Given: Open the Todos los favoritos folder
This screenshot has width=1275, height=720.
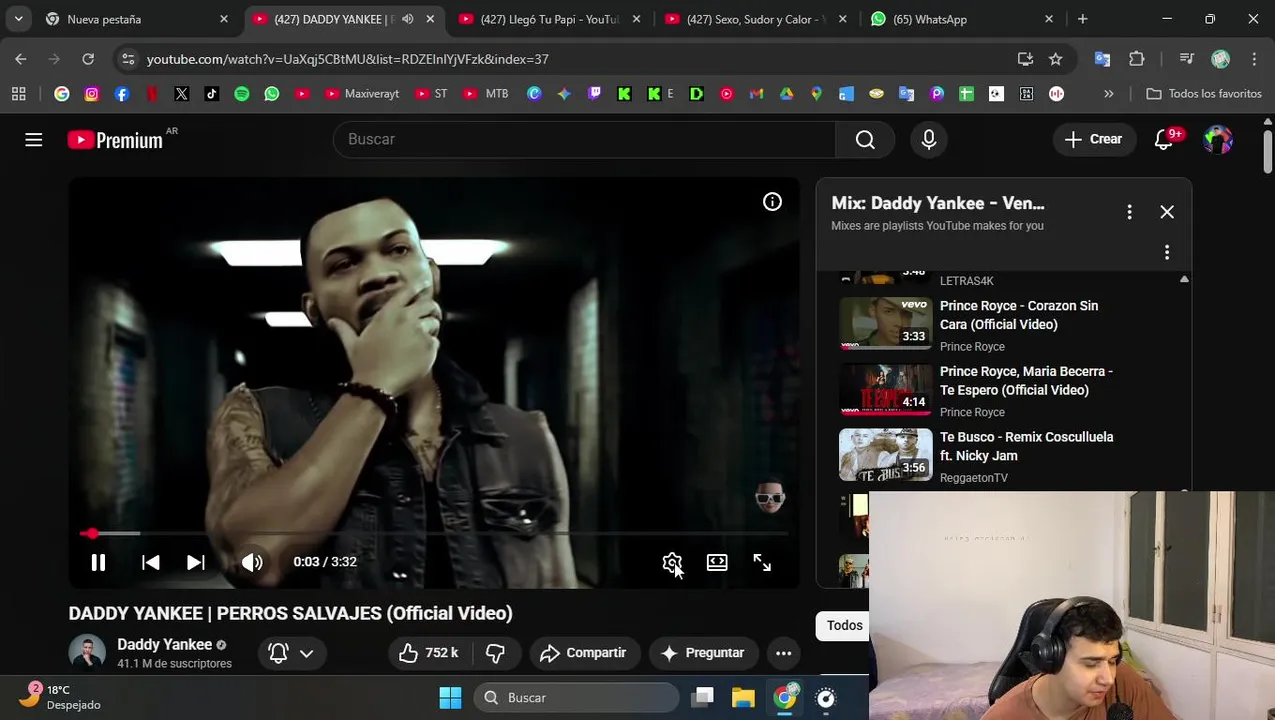Looking at the screenshot, I should pos(1204,94).
